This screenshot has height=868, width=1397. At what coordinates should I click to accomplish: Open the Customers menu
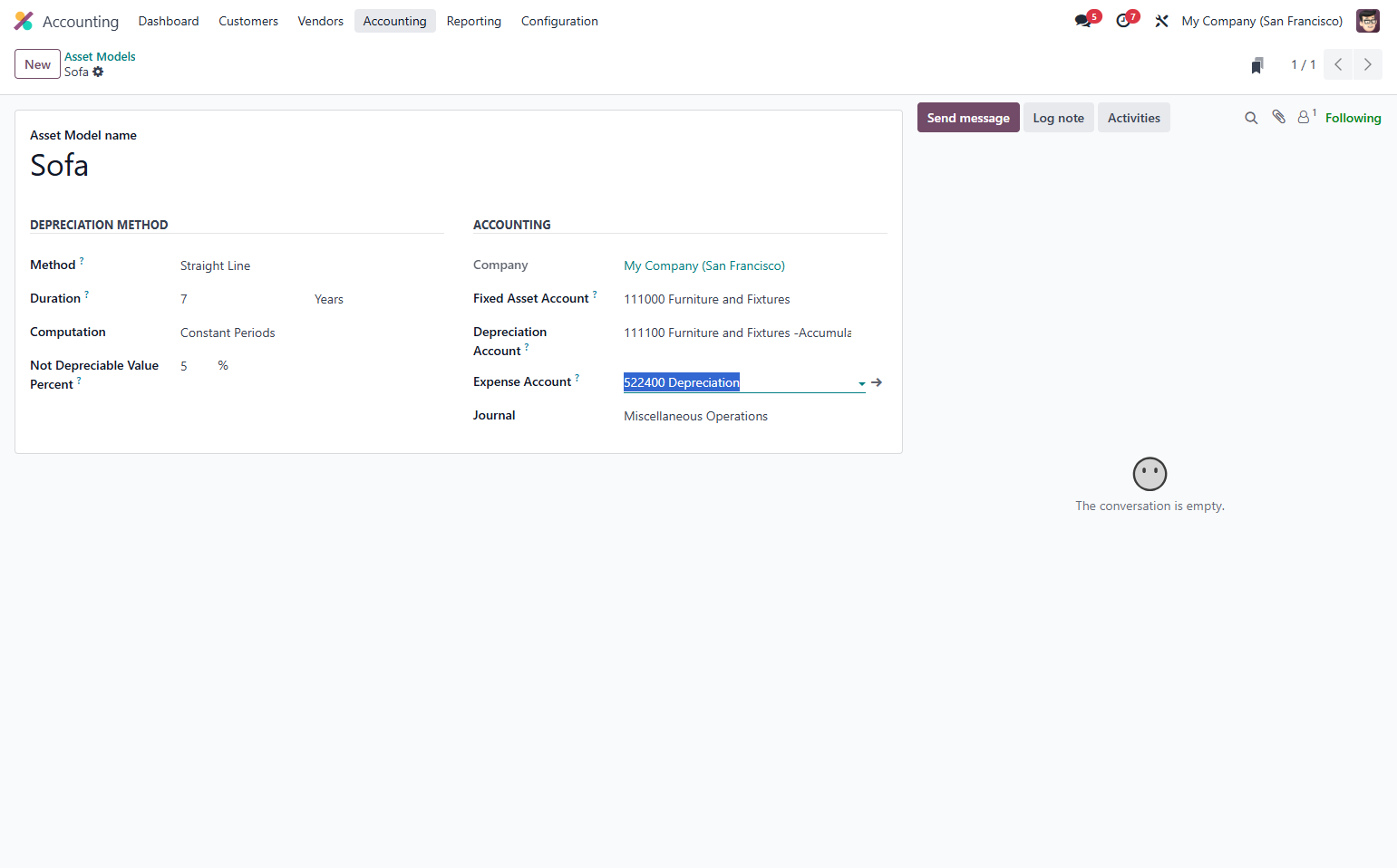click(248, 21)
